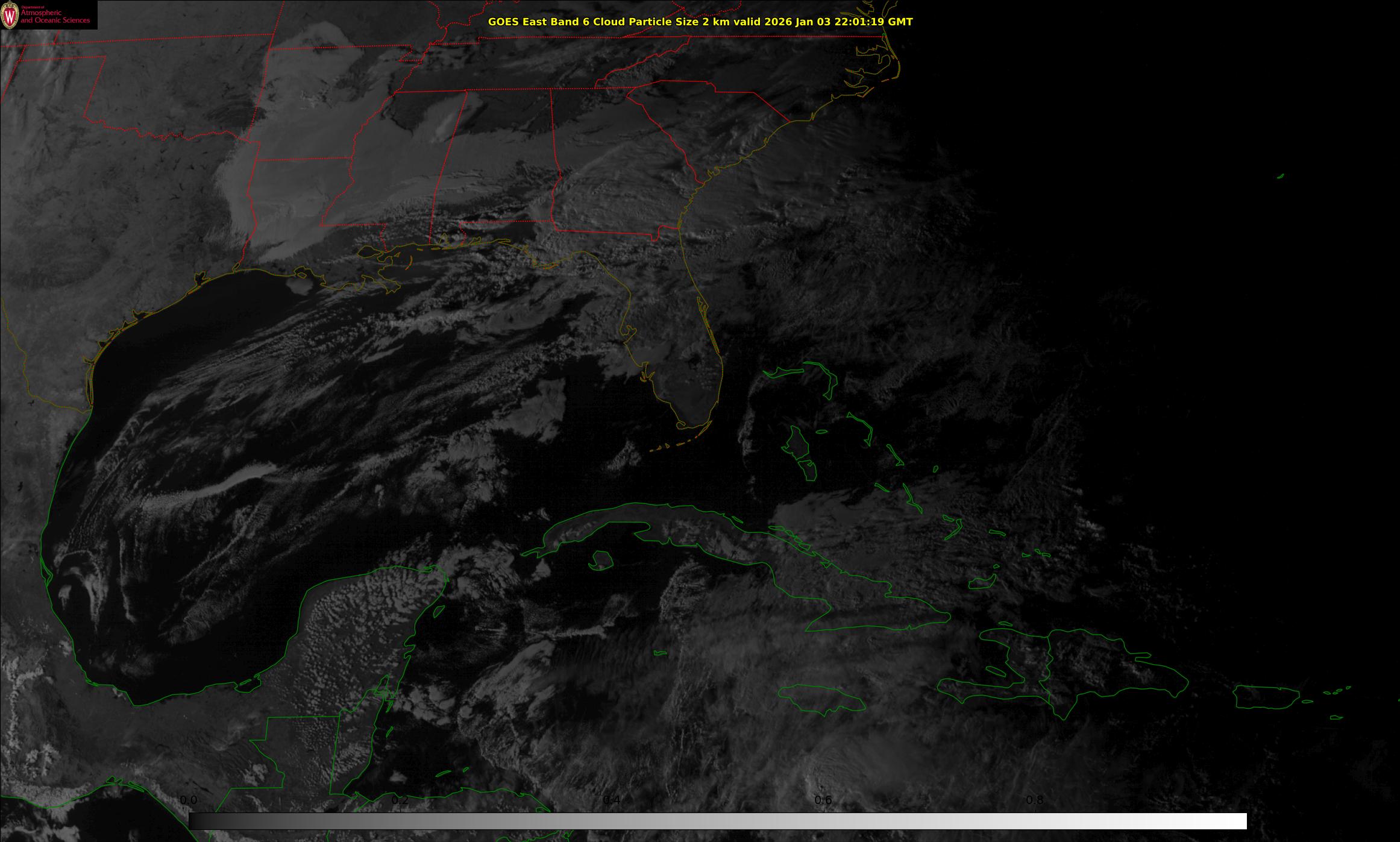
Task: Click the 0.4 colorbar tick label
Action: (x=612, y=800)
